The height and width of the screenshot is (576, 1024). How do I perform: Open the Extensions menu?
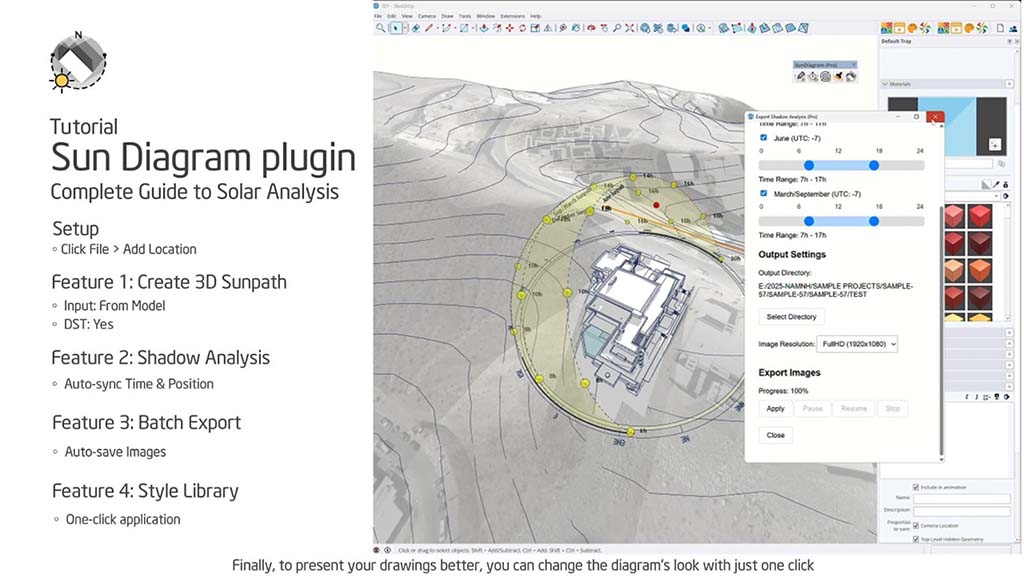[x=512, y=16]
